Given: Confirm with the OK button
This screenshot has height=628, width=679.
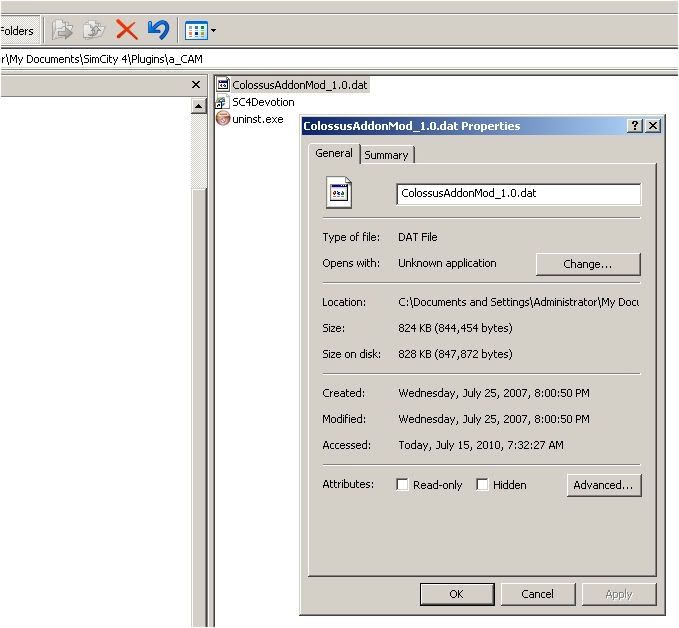Looking at the screenshot, I should (457, 594).
